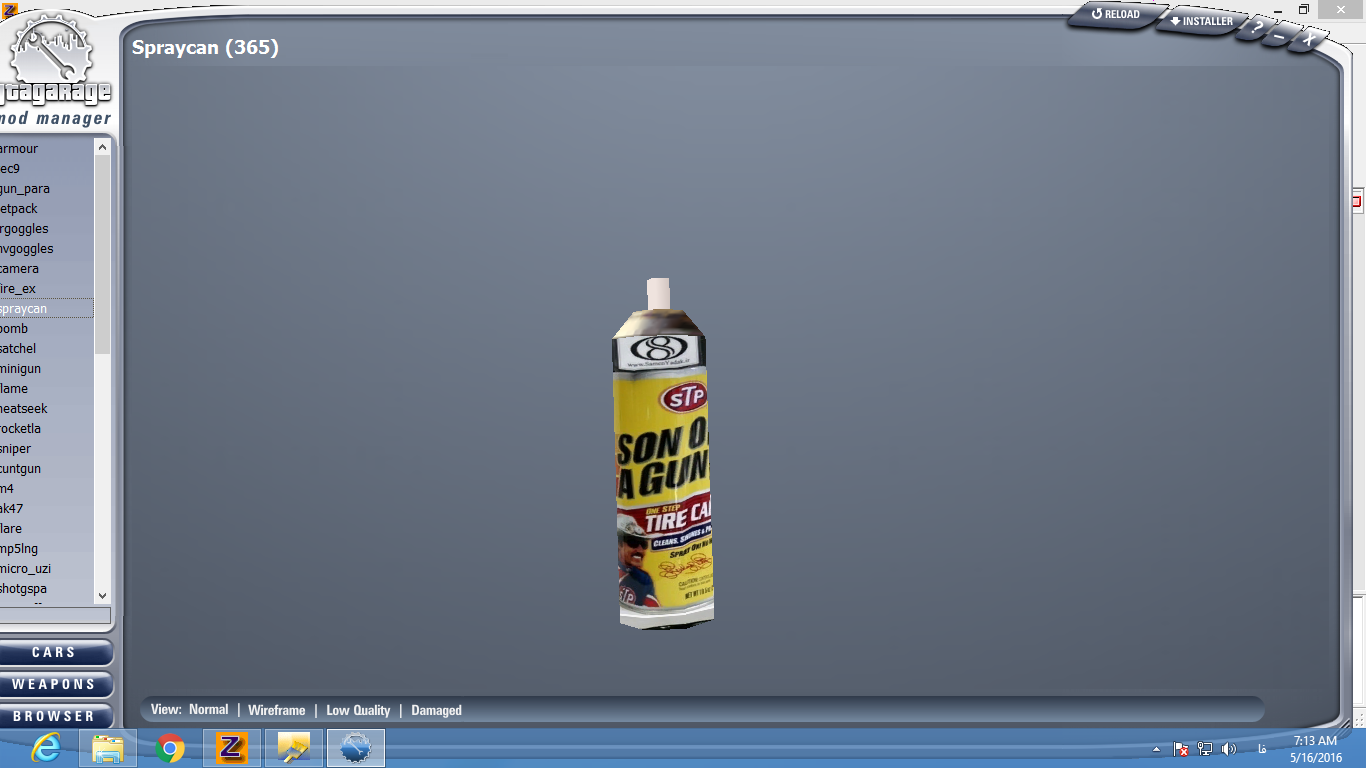Select flame in the list
Image resolution: width=1366 pixels, height=768 pixels.
[47, 389]
